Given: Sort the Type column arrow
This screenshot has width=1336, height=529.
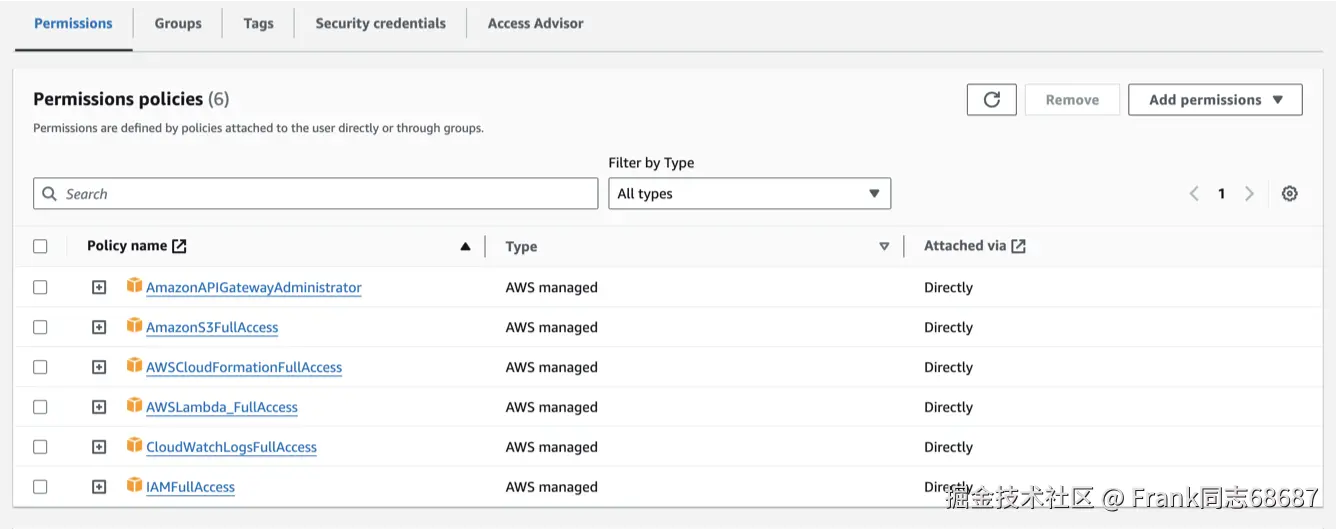Looking at the screenshot, I should click(x=884, y=247).
